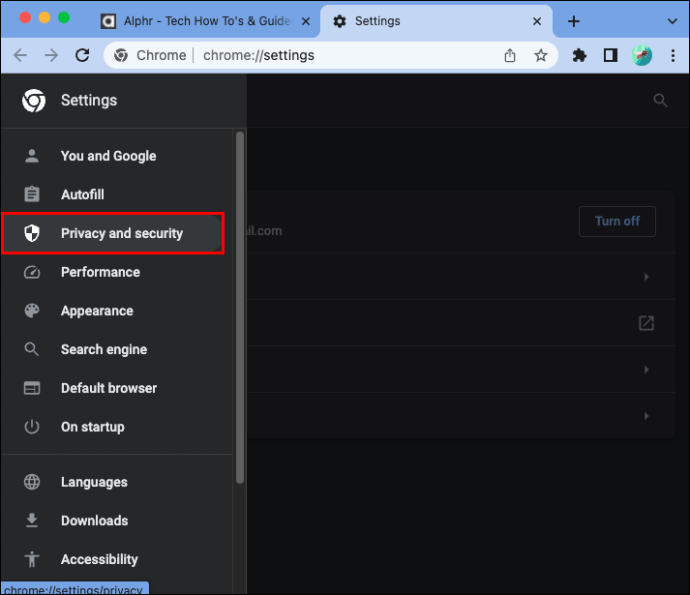Image resolution: width=690 pixels, height=595 pixels.
Task: Expand the last settings row arrow
Action: [646, 416]
